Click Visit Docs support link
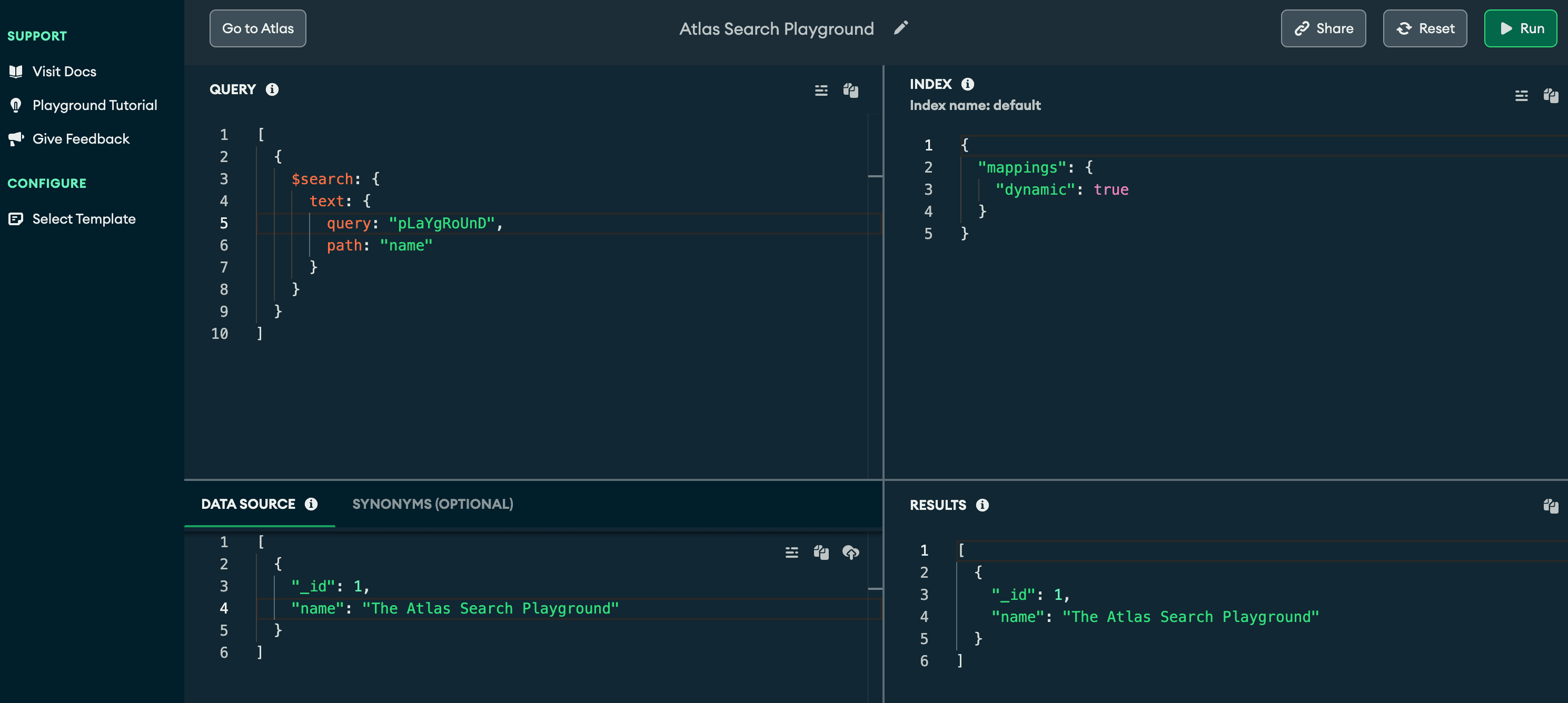 point(64,70)
